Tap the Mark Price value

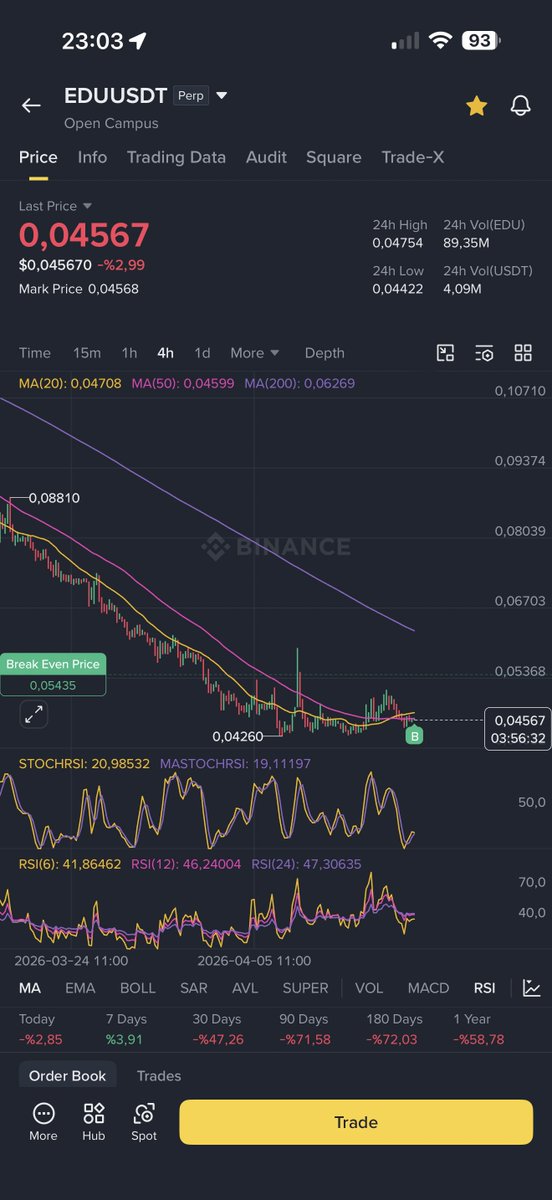113,289
